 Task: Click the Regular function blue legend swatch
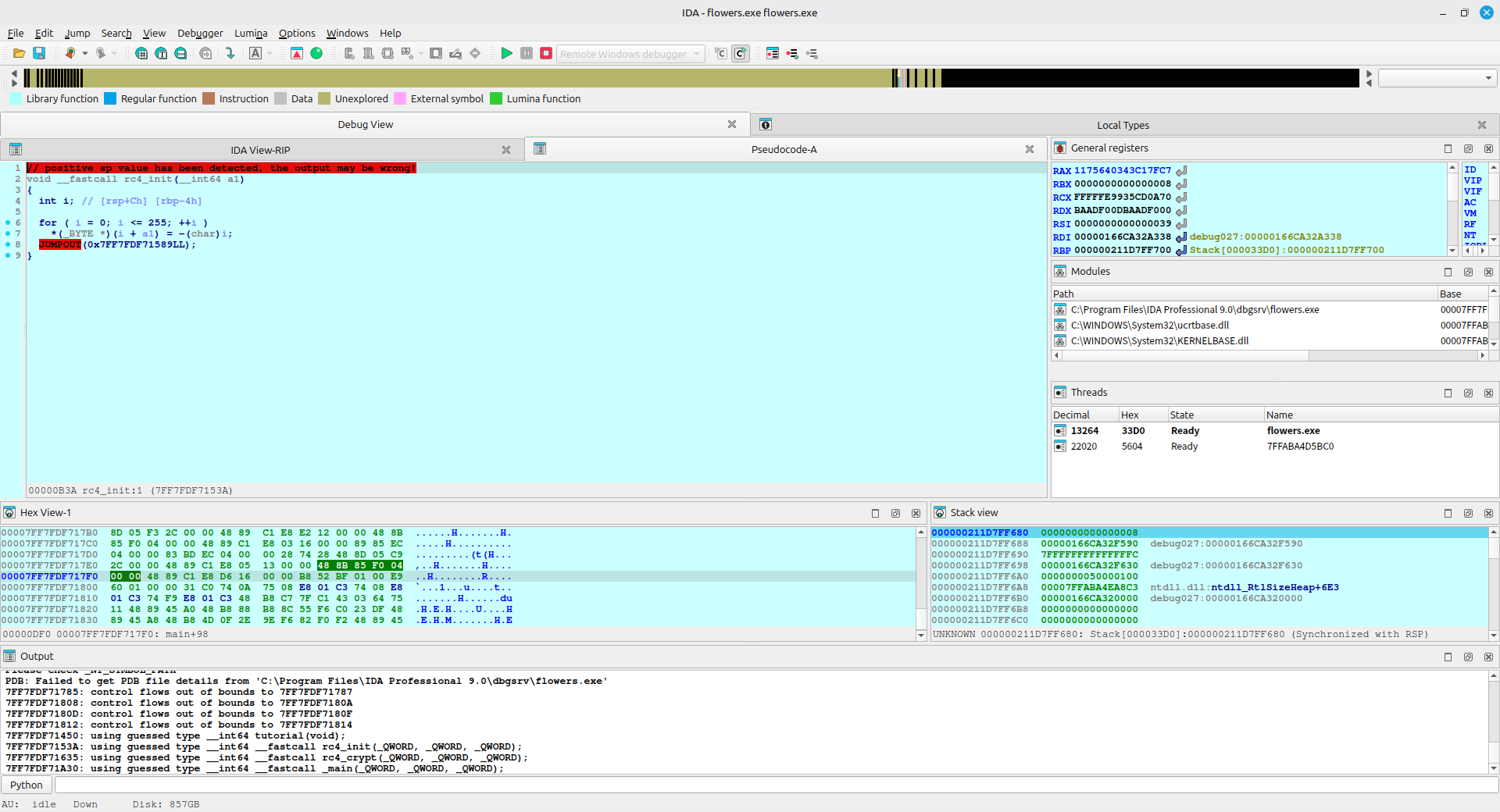tap(110, 98)
